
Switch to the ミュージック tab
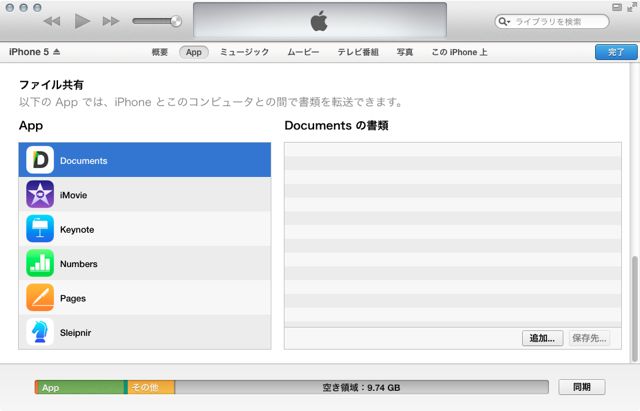coord(244,52)
